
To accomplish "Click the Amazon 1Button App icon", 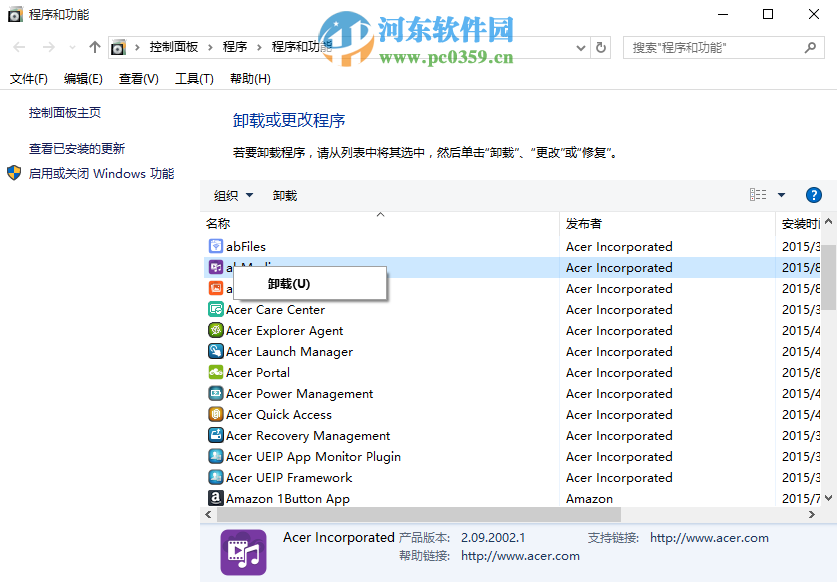I will click(x=216, y=498).
